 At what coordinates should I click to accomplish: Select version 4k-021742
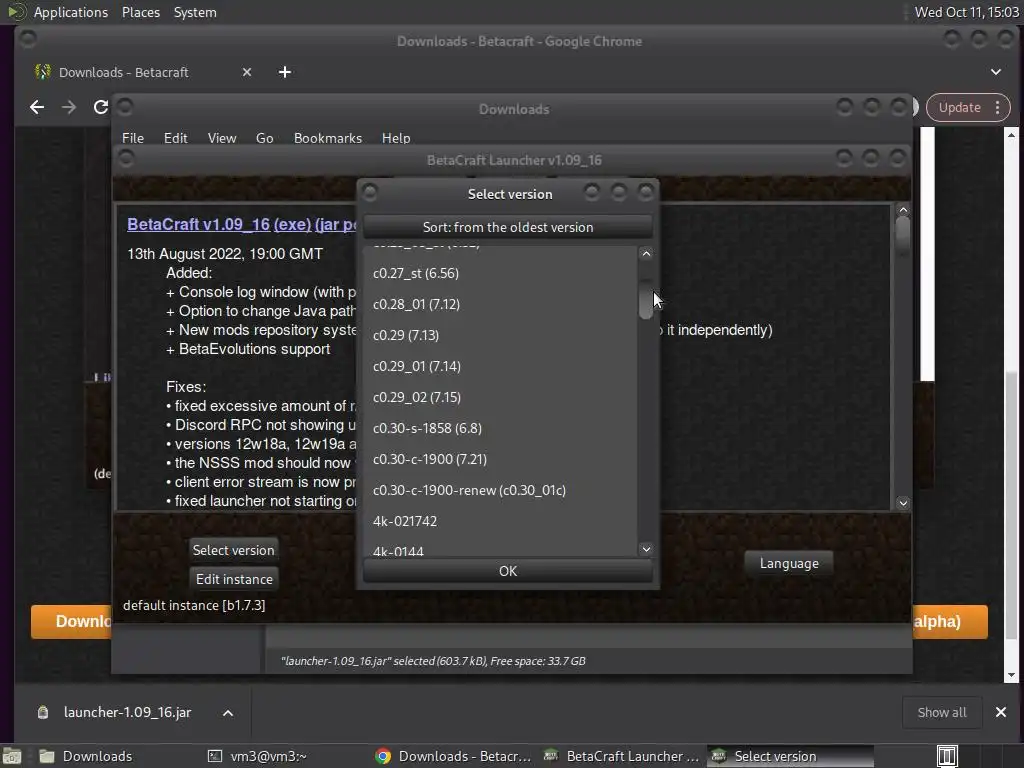[500, 521]
